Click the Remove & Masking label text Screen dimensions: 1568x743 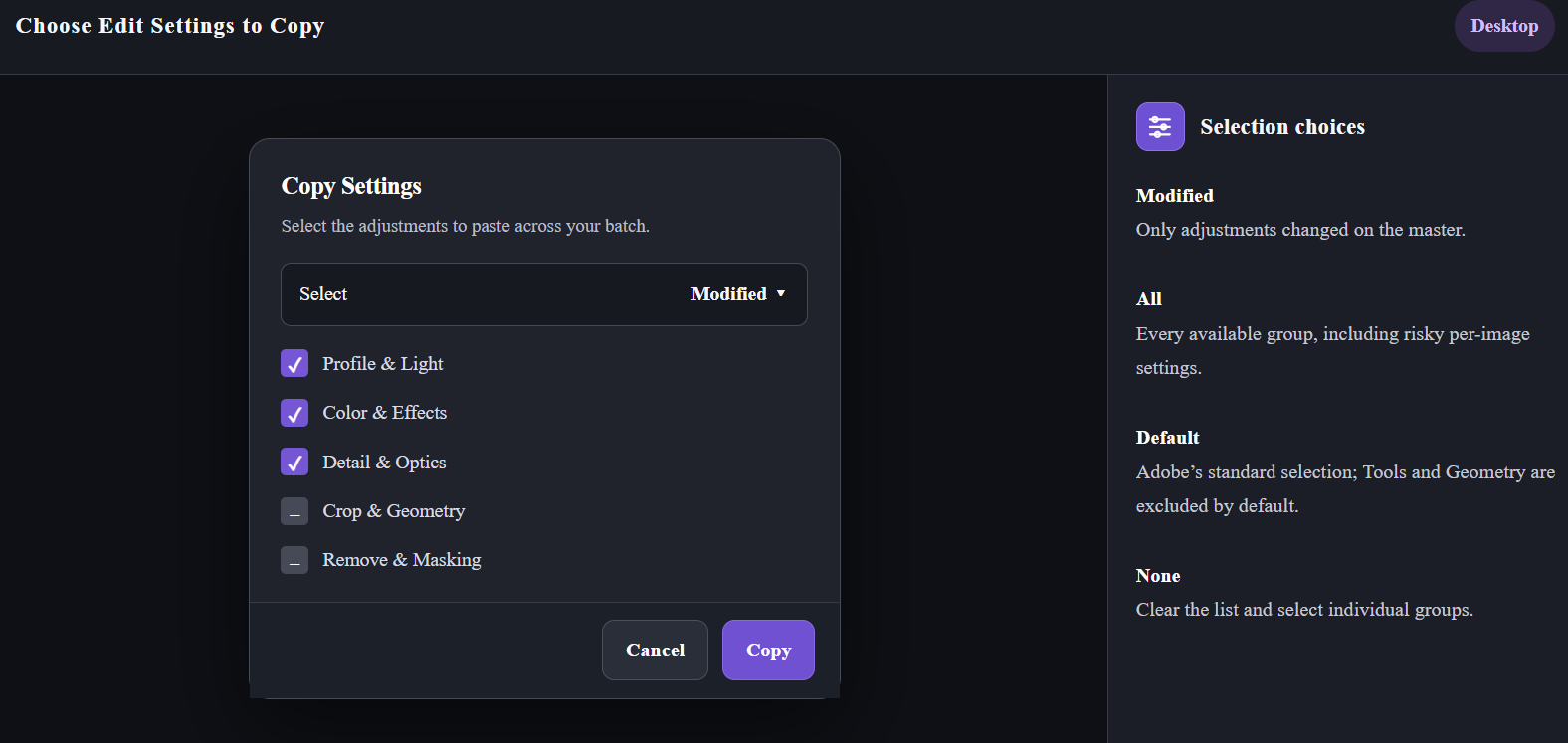point(402,560)
